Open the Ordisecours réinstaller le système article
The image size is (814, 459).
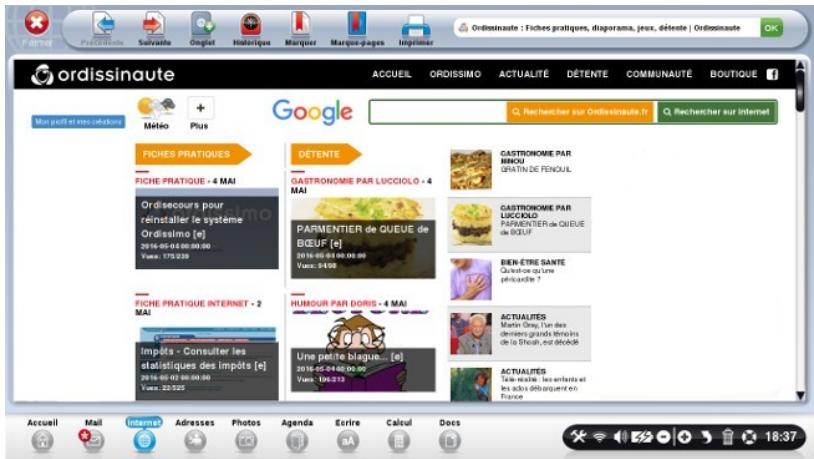(207, 228)
